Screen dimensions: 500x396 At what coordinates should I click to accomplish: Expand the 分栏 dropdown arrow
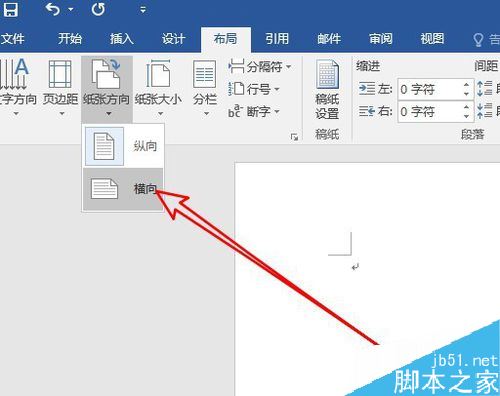pyautogui.click(x=206, y=114)
